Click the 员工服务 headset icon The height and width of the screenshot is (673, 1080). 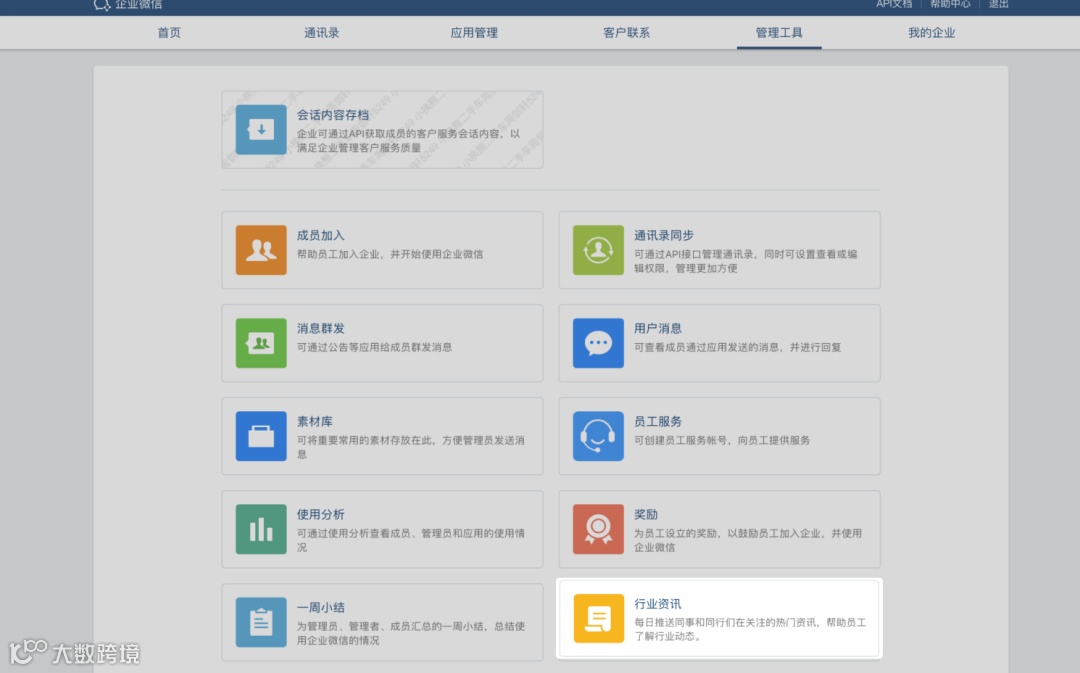coord(598,436)
